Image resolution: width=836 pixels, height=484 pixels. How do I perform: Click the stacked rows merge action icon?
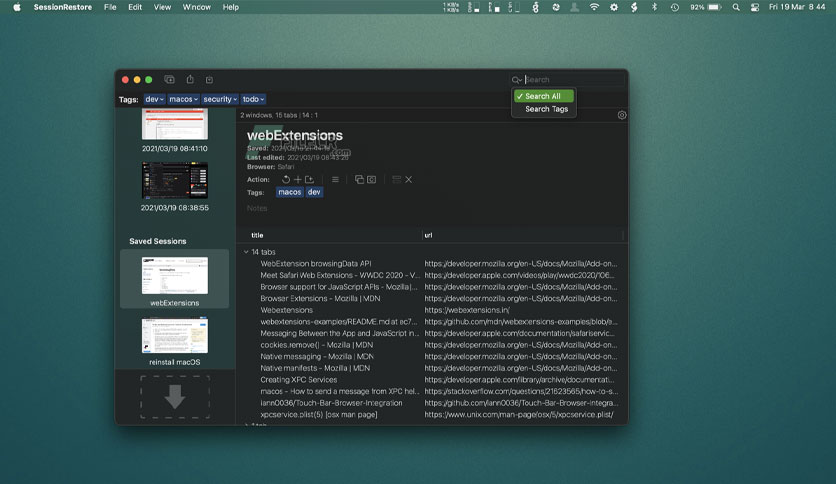click(x=396, y=180)
